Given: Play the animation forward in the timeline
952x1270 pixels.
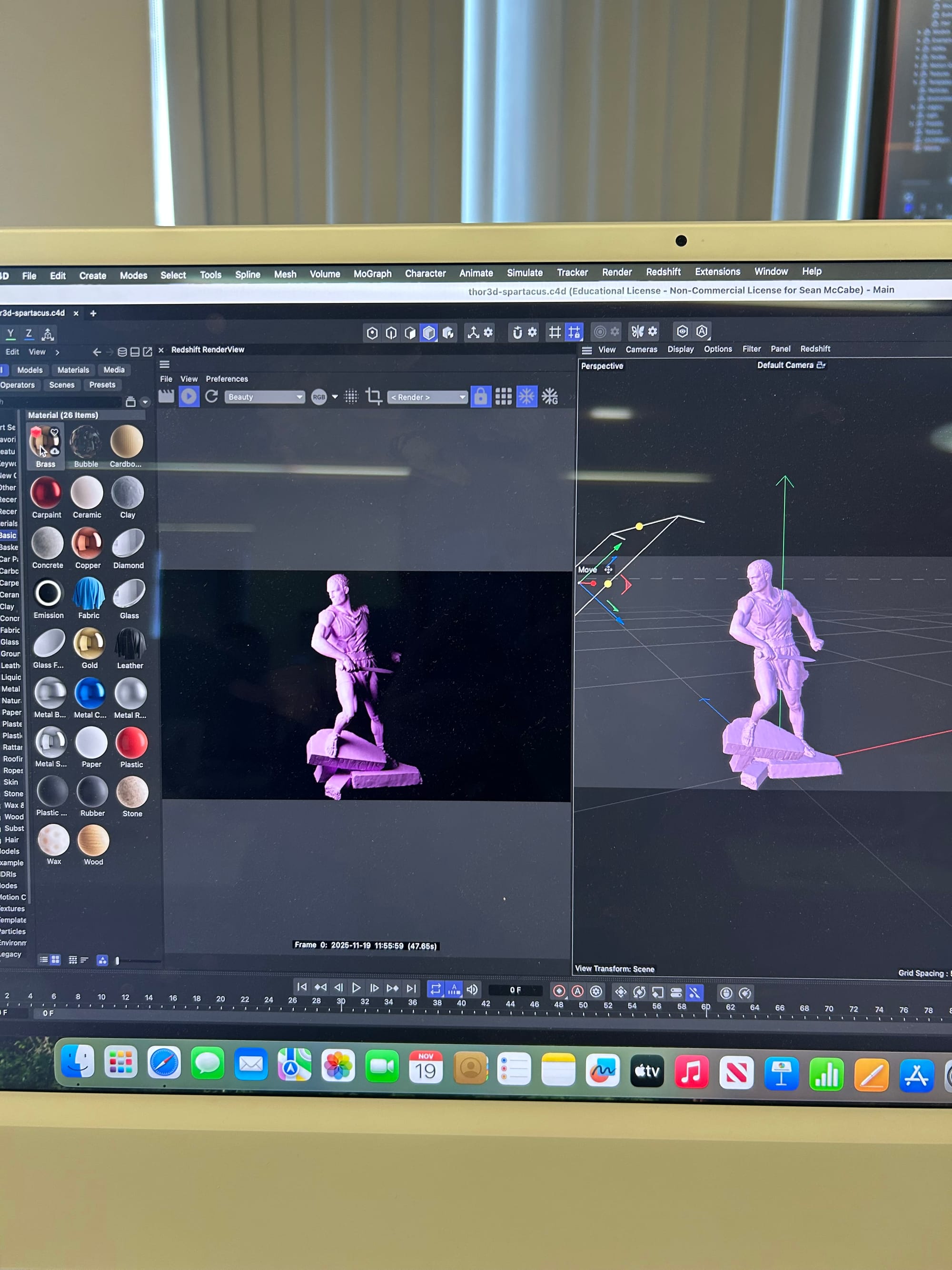Looking at the screenshot, I should (x=357, y=988).
